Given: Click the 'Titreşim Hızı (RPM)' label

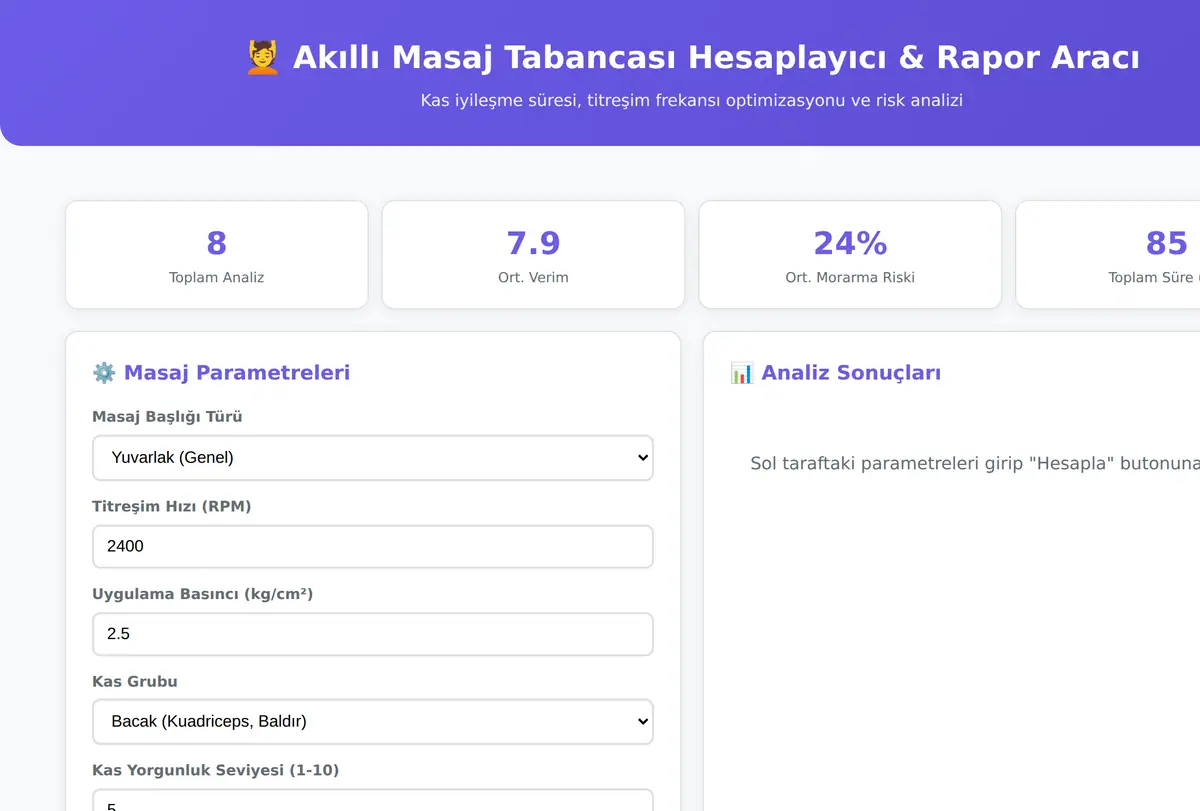Looking at the screenshot, I should 172,506.
